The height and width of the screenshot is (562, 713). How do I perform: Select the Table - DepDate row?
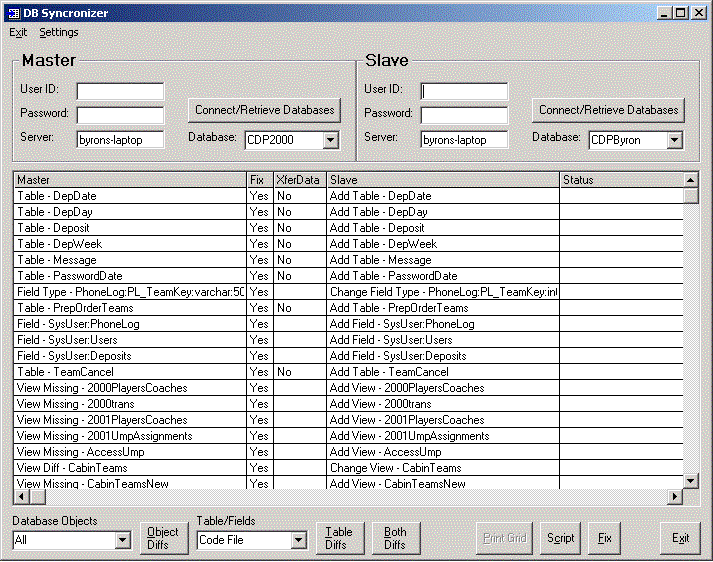point(130,196)
